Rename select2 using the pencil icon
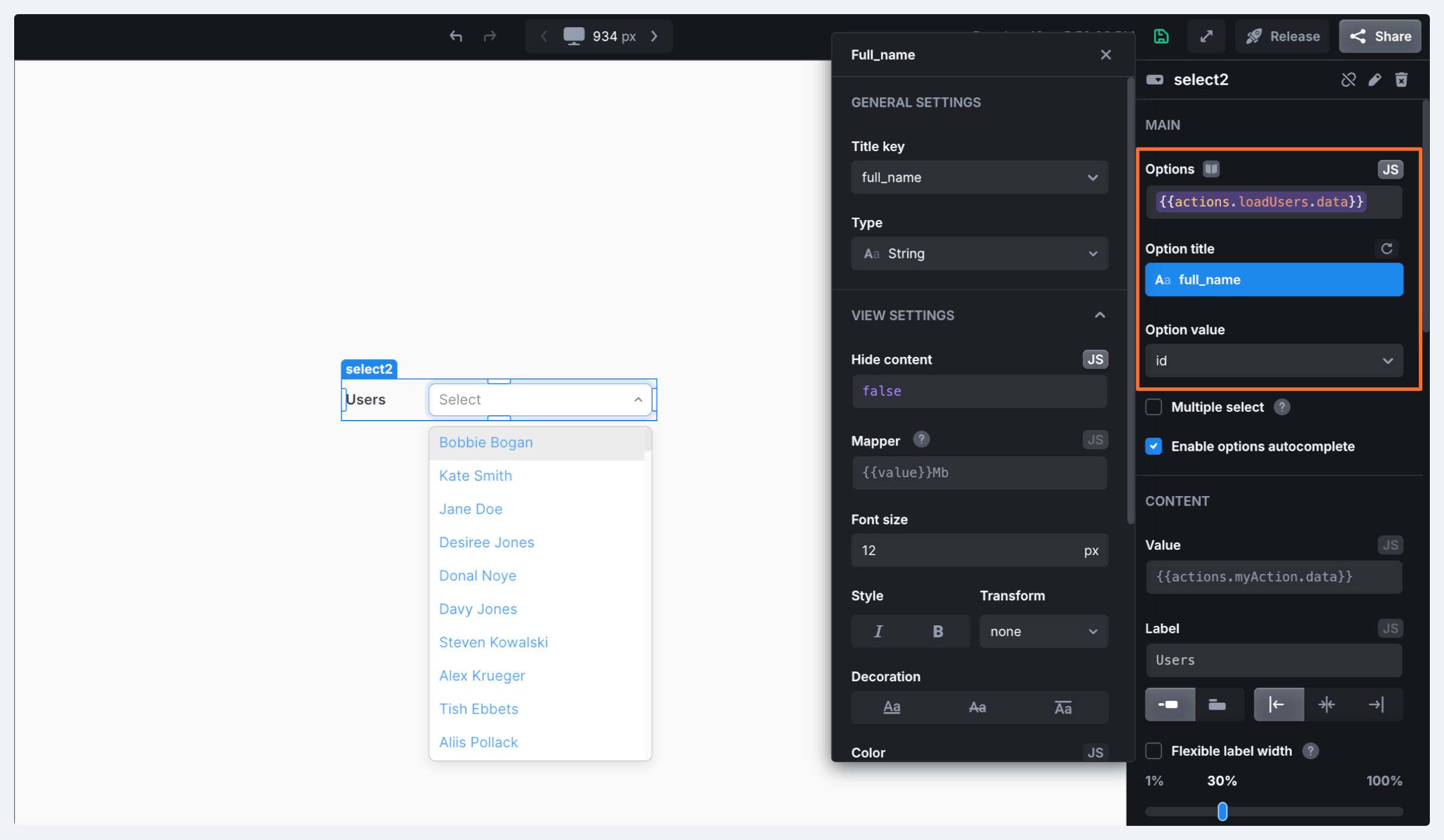This screenshot has width=1444, height=840. pyautogui.click(x=1375, y=80)
